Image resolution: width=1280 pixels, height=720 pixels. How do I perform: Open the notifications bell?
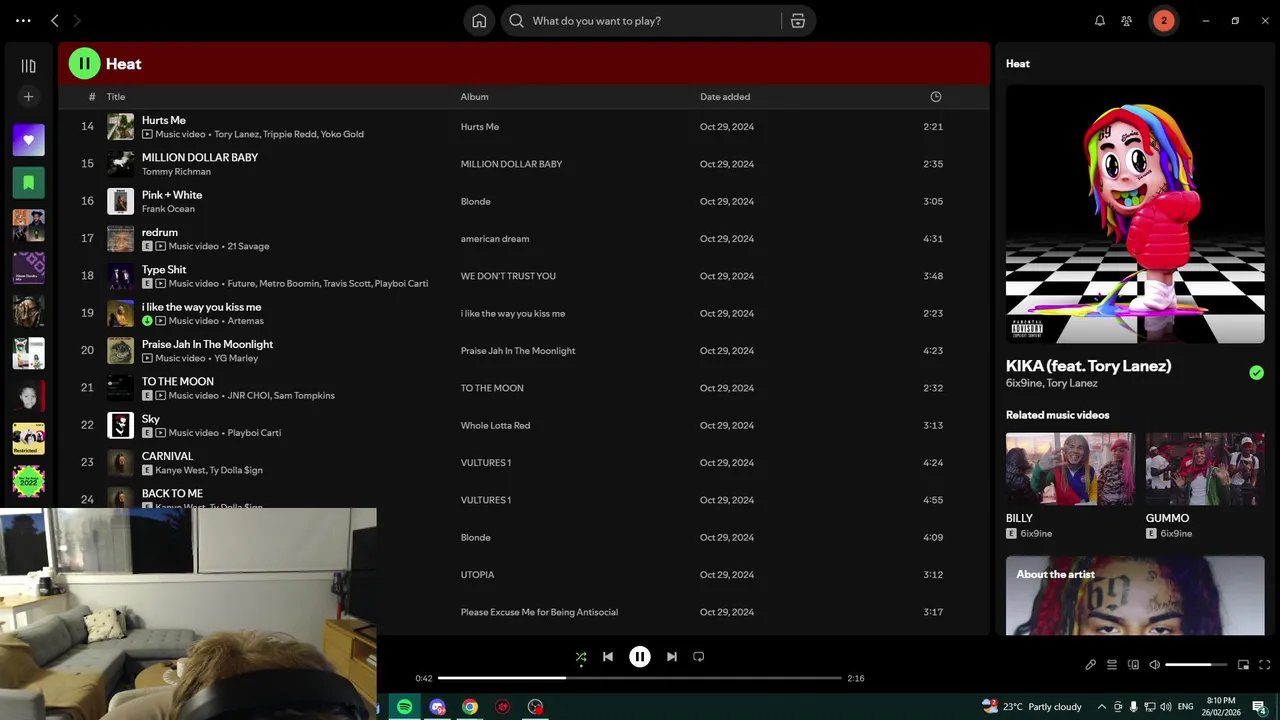click(1100, 21)
